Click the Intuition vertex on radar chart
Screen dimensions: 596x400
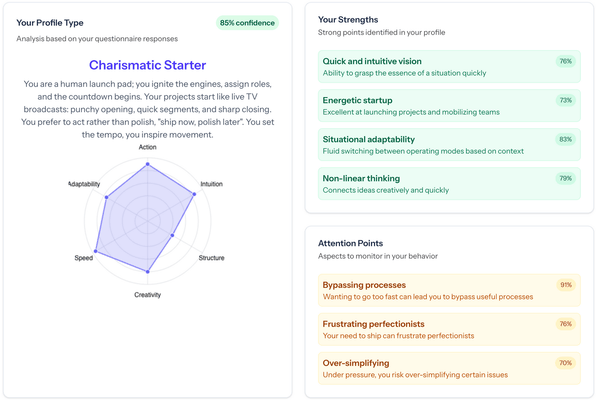pyautogui.click(x=194, y=194)
